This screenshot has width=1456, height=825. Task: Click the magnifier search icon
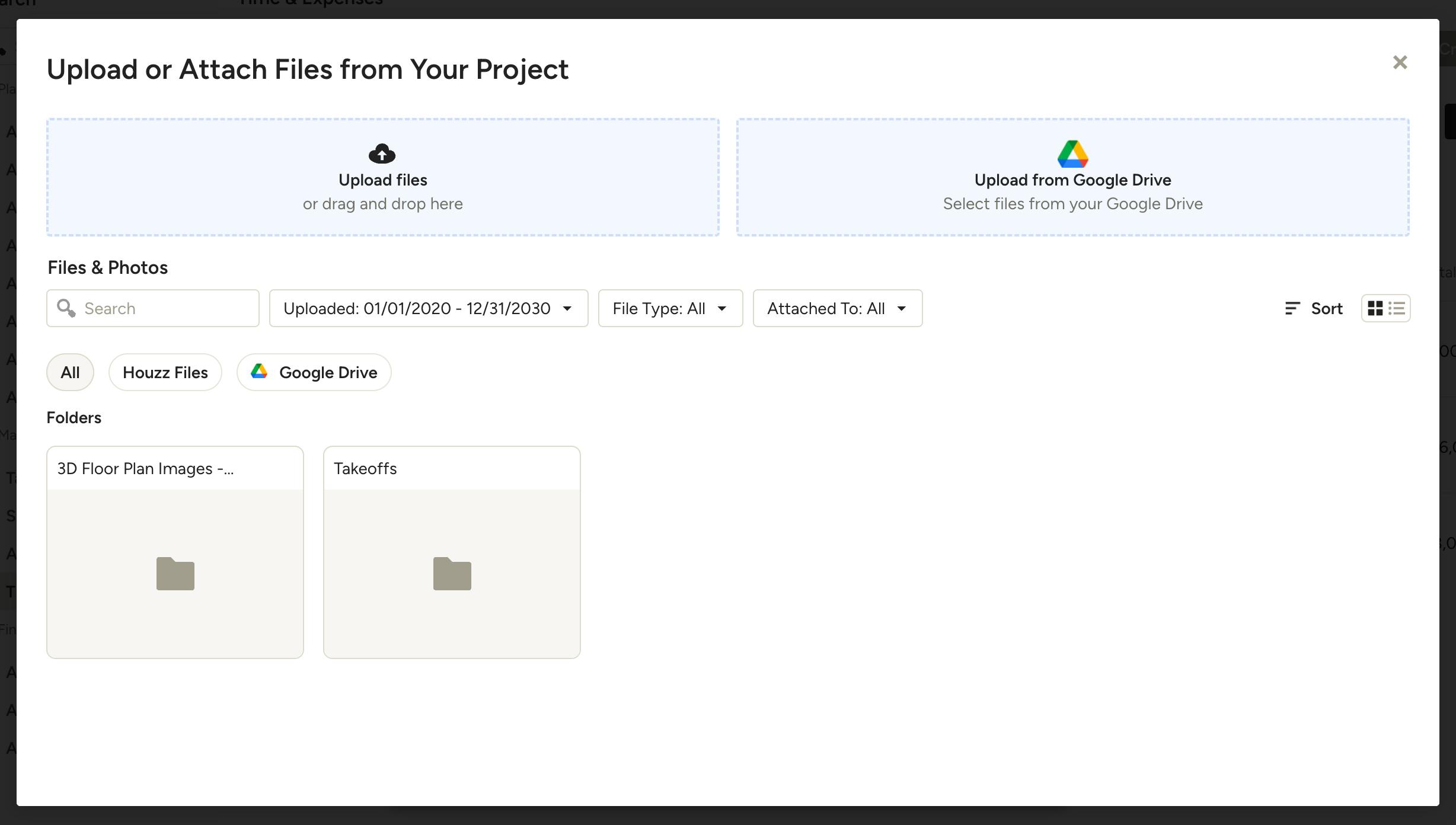coord(66,308)
